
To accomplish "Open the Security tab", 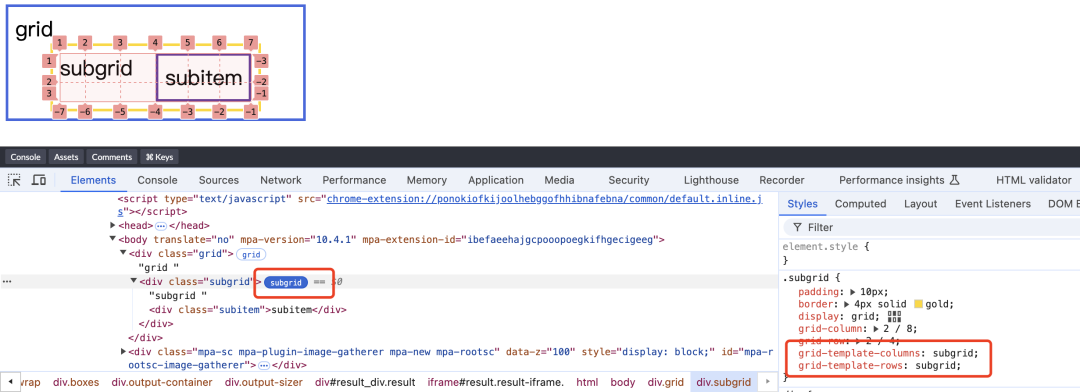I will [x=629, y=180].
